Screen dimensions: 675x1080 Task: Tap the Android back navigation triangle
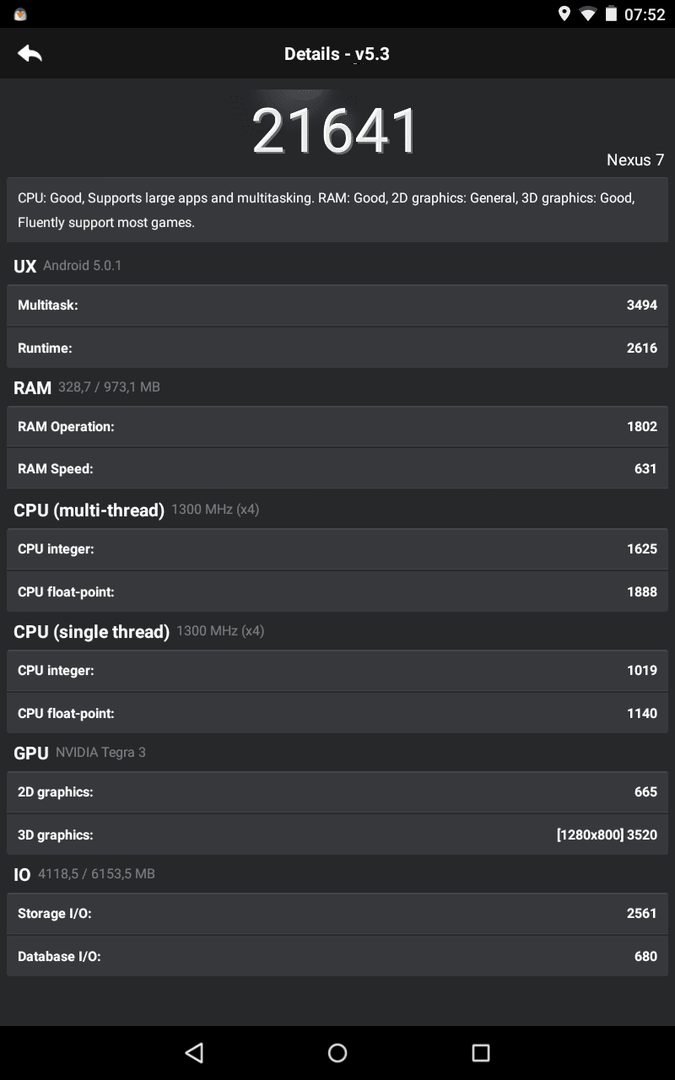point(194,1052)
